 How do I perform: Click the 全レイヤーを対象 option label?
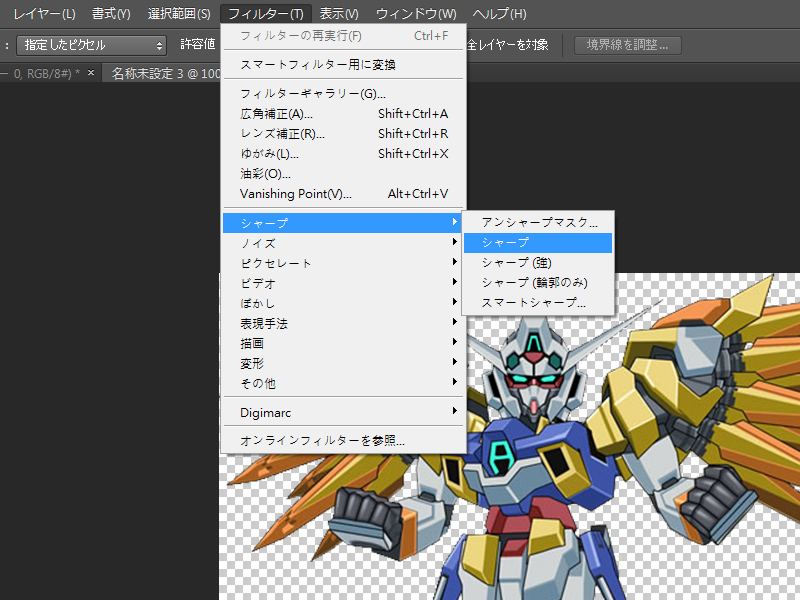tap(508, 45)
